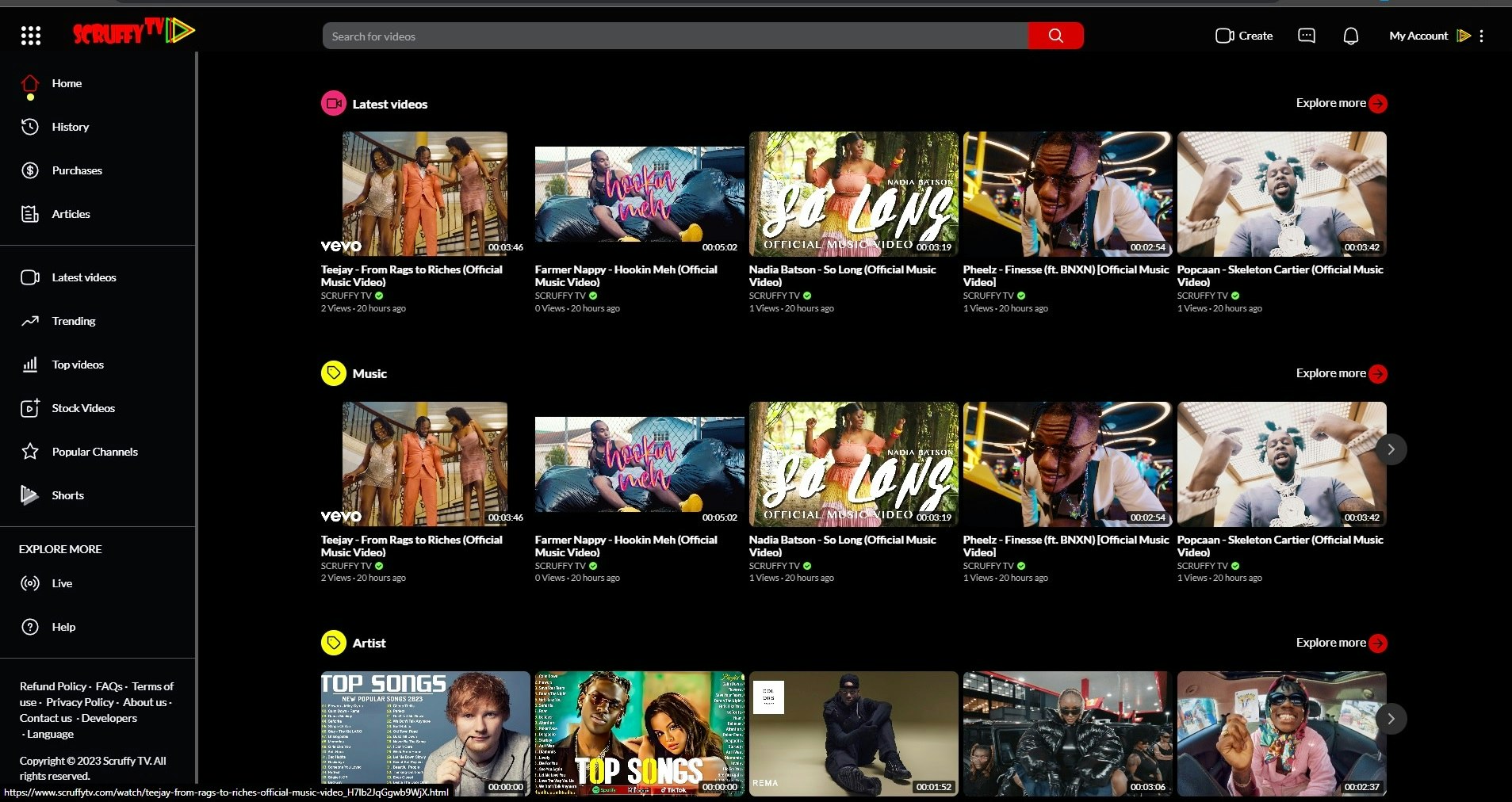Advance the Music row with next chevron
The width and height of the screenshot is (1512, 802).
coord(1391,449)
